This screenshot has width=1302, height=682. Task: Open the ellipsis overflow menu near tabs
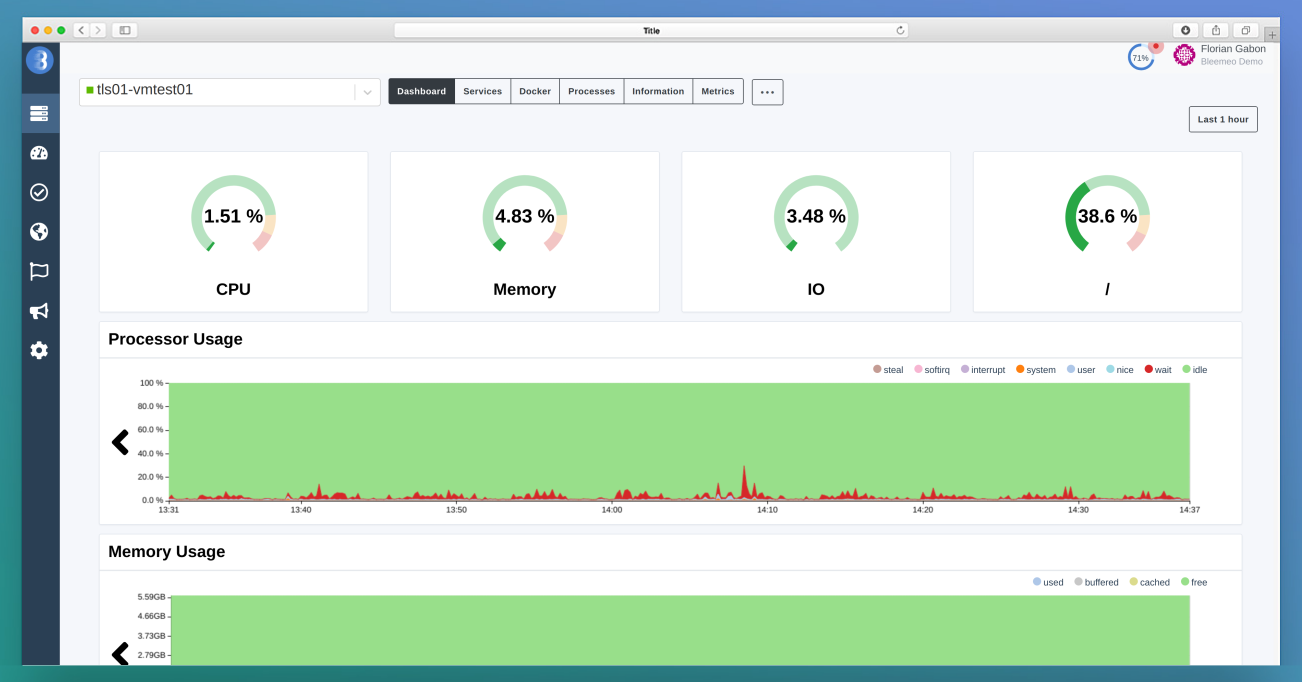coord(767,91)
